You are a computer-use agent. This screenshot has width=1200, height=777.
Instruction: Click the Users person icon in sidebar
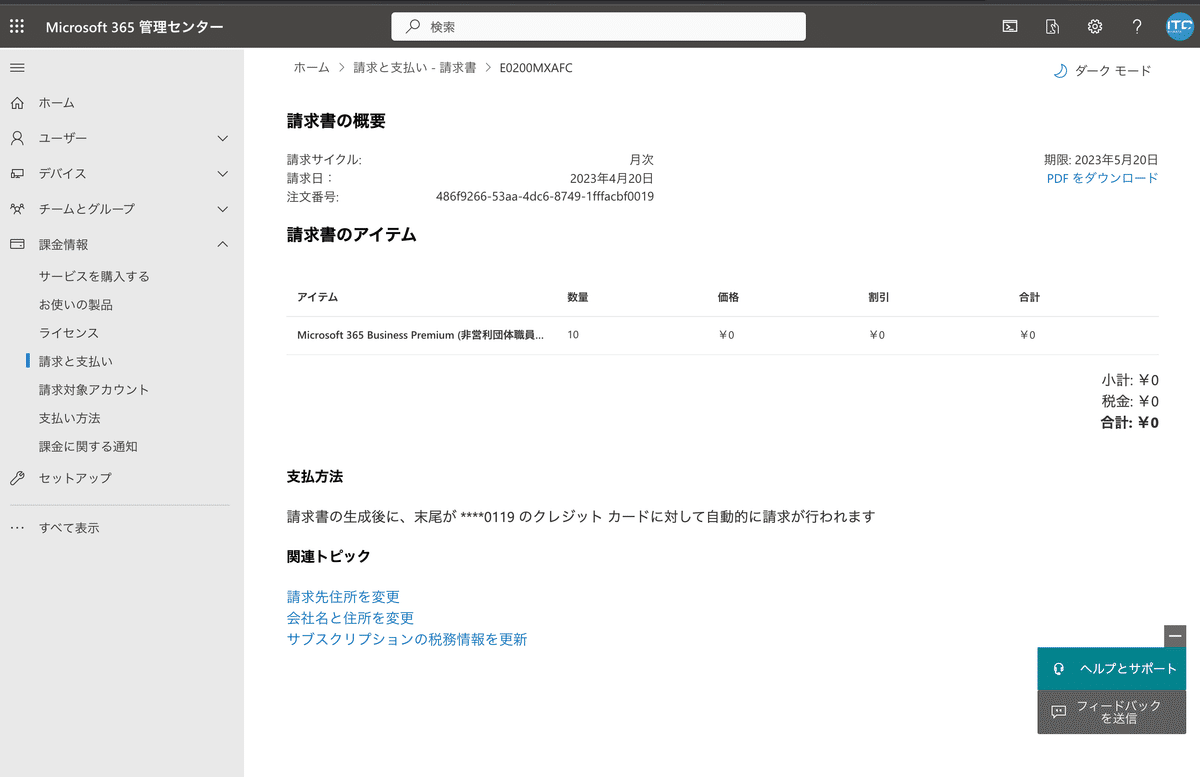point(17,138)
